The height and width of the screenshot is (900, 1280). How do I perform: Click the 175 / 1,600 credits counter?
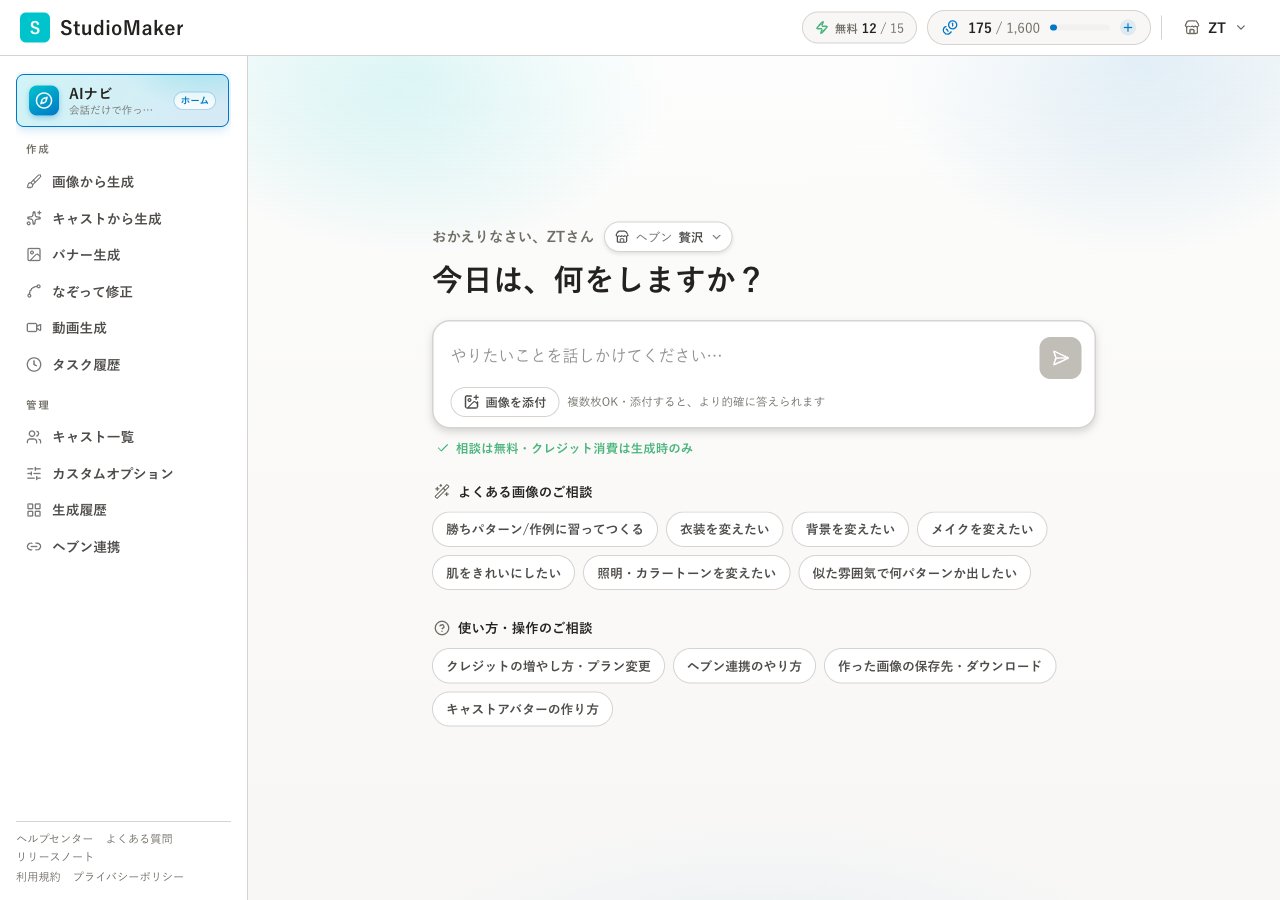pos(1004,28)
